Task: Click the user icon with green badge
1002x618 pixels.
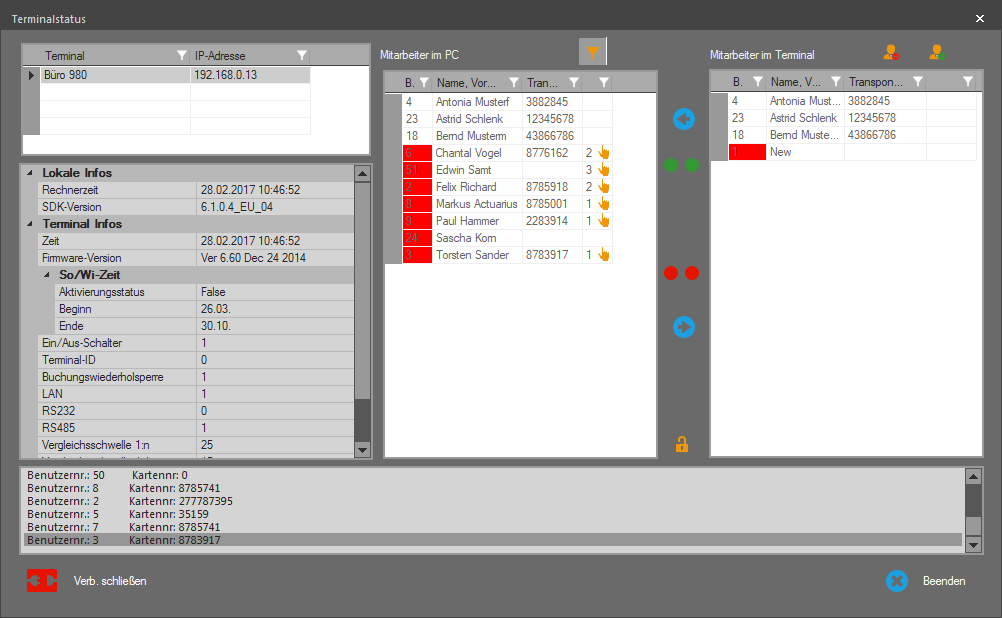Action: [936, 53]
